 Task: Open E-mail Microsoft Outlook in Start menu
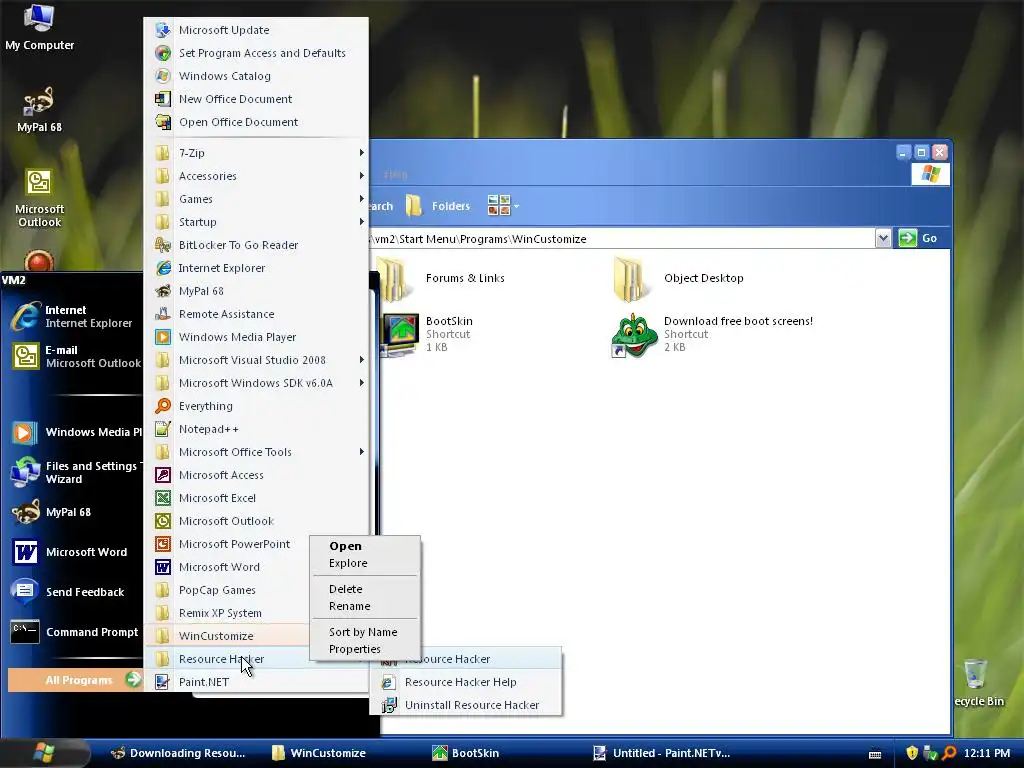coord(74,357)
